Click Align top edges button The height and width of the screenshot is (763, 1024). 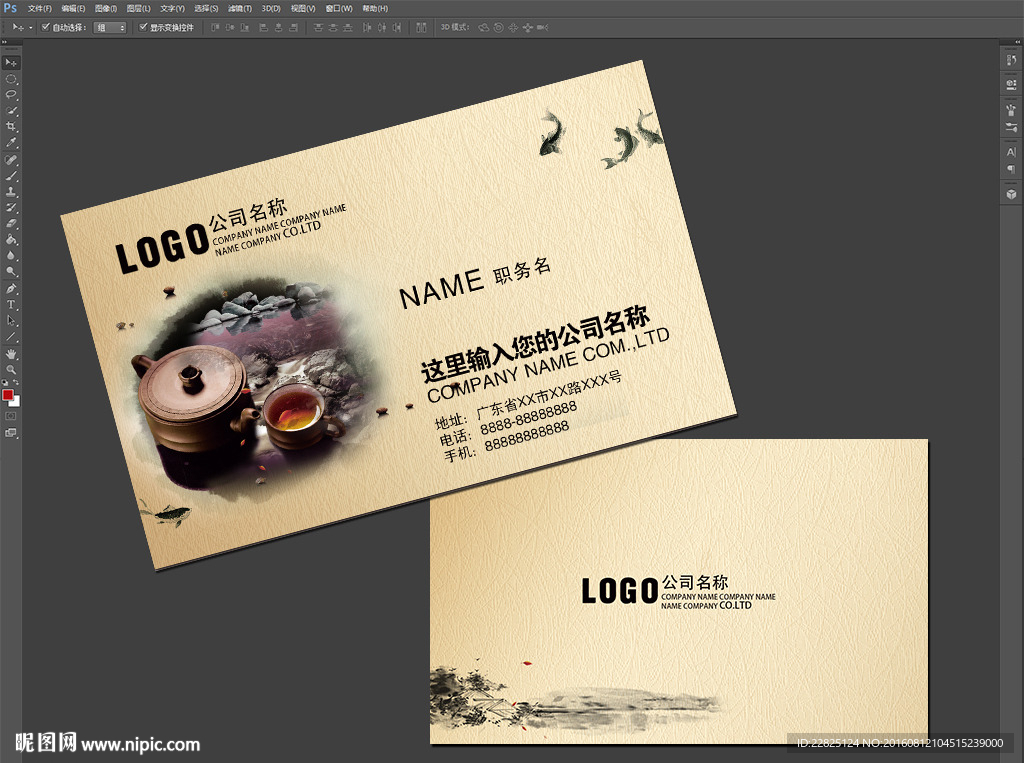[215, 27]
